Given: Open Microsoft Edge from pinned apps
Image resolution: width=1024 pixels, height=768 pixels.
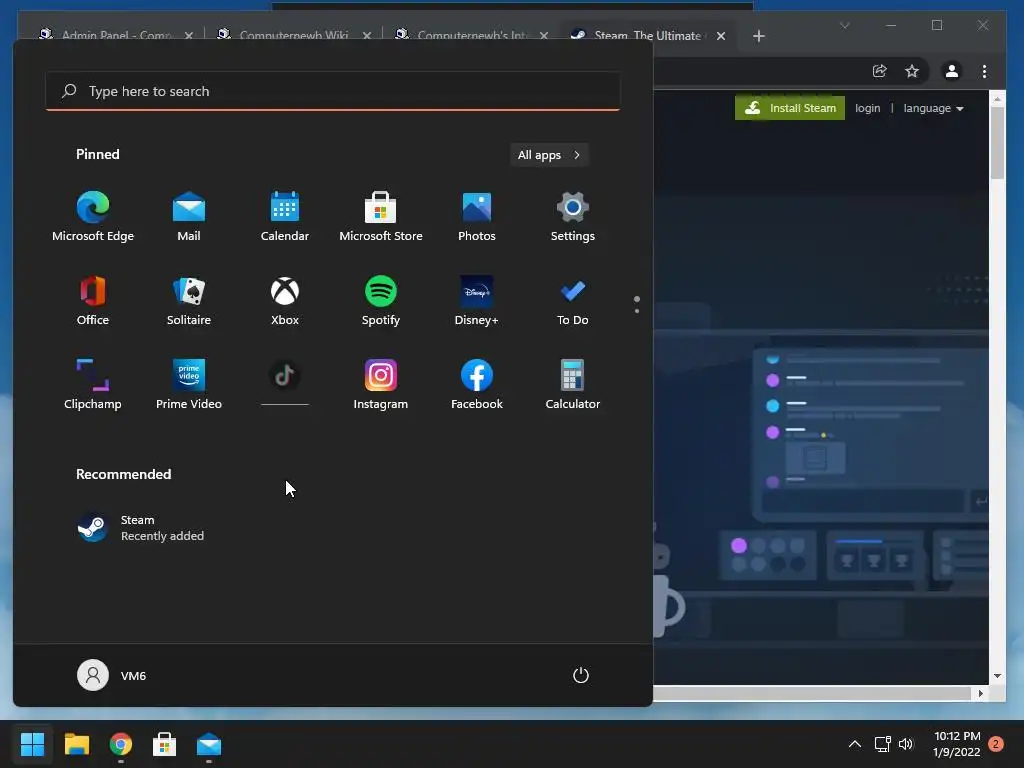Looking at the screenshot, I should pos(93,216).
